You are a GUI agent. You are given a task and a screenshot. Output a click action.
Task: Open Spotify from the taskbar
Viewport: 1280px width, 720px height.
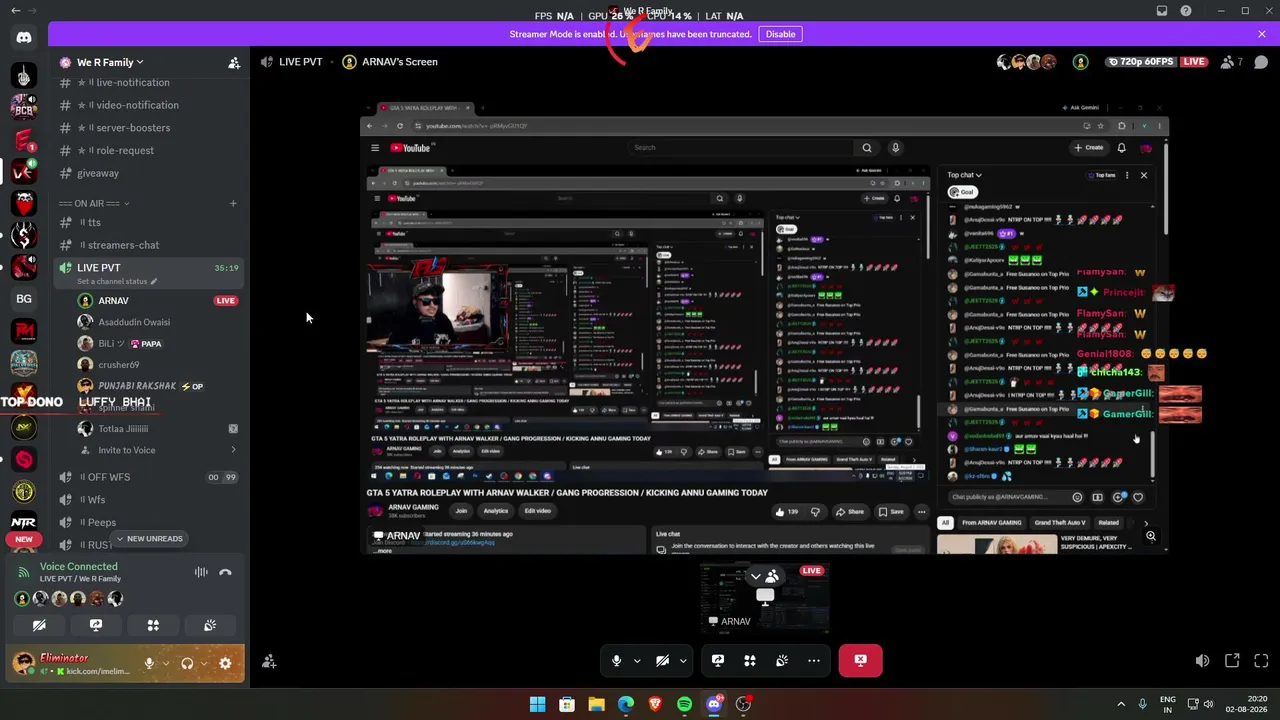pyautogui.click(x=684, y=704)
